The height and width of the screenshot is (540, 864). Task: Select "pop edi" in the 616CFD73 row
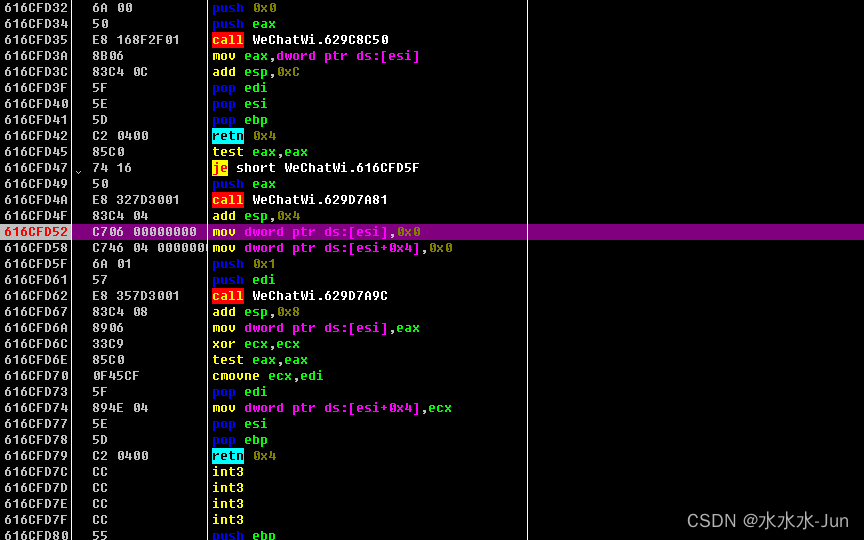tap(240, 391)
